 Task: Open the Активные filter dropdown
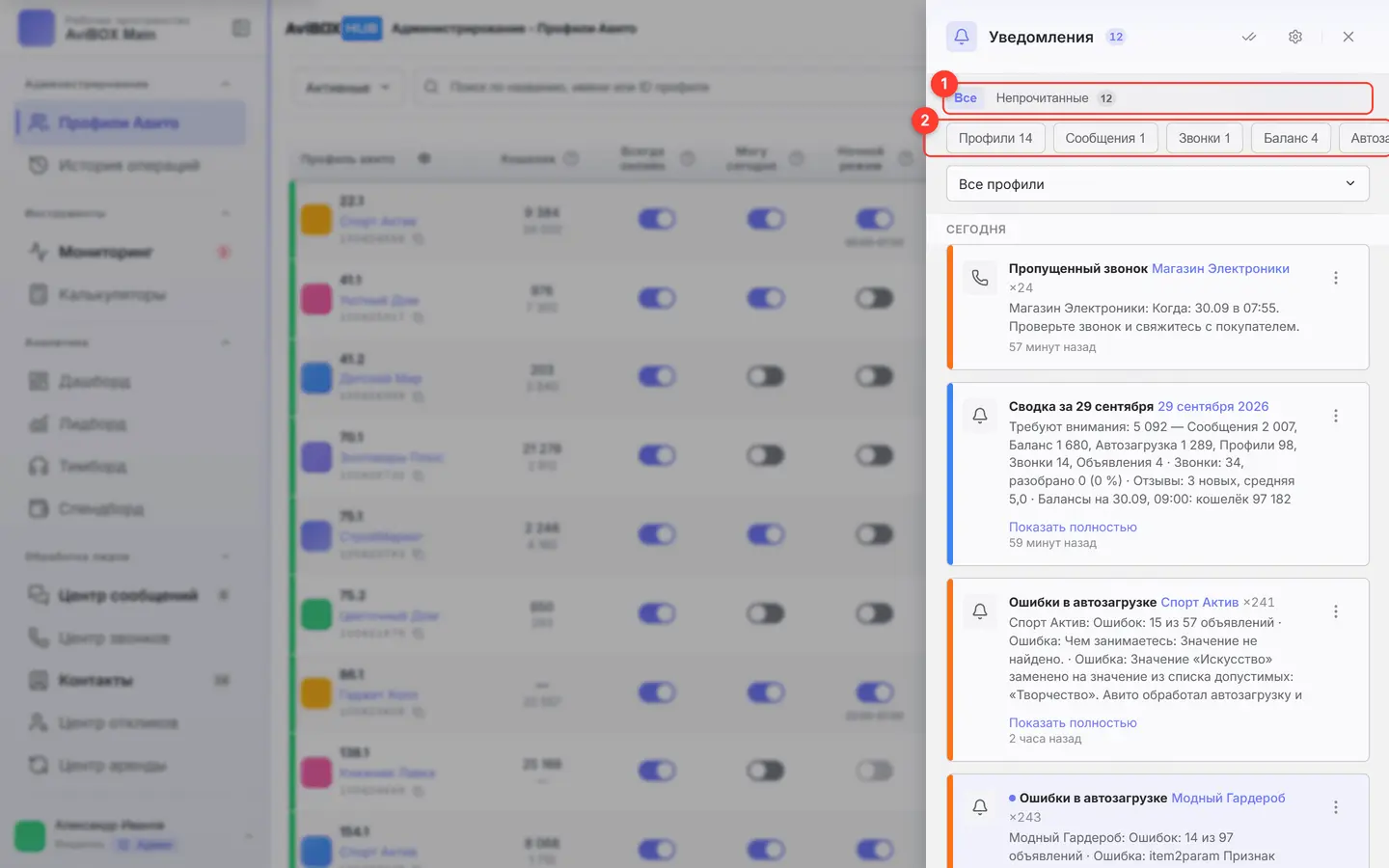347,88
